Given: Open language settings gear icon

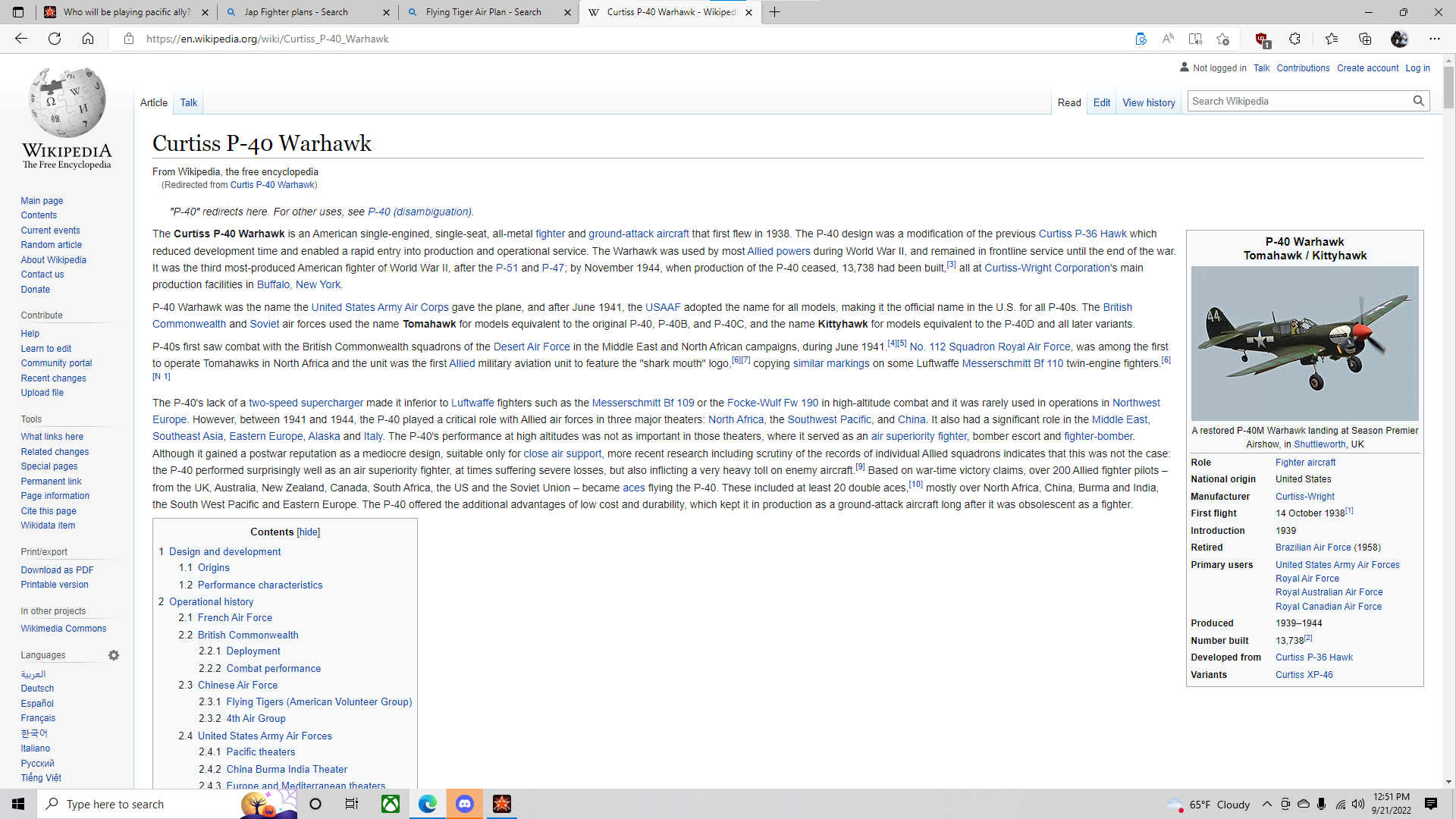Looking at the screenshot, I should [114, 655].
